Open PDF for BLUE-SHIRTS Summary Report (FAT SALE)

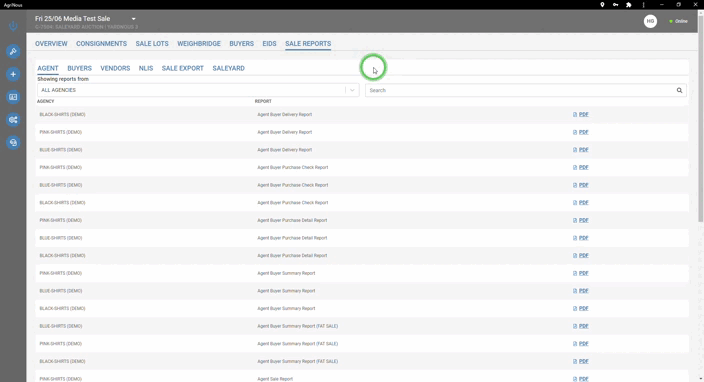(x=583, y=326)
